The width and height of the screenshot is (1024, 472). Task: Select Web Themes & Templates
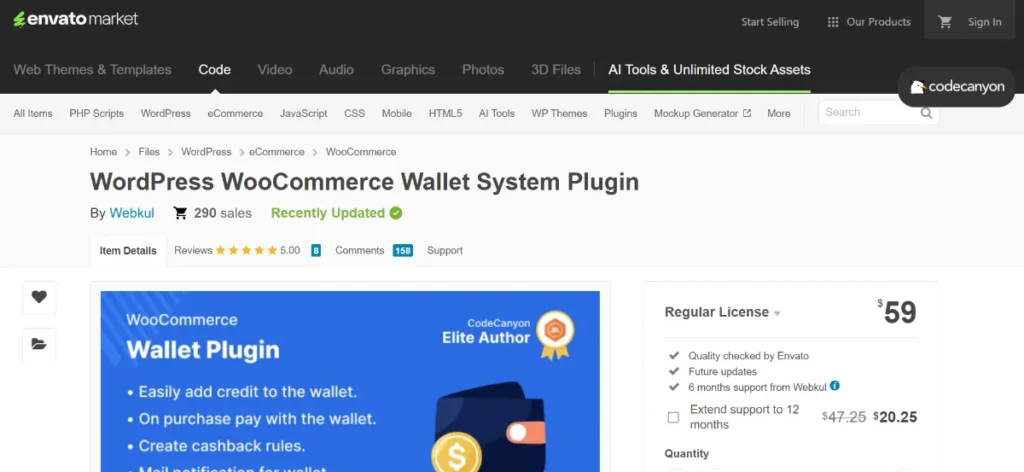(x=92, y=70)
